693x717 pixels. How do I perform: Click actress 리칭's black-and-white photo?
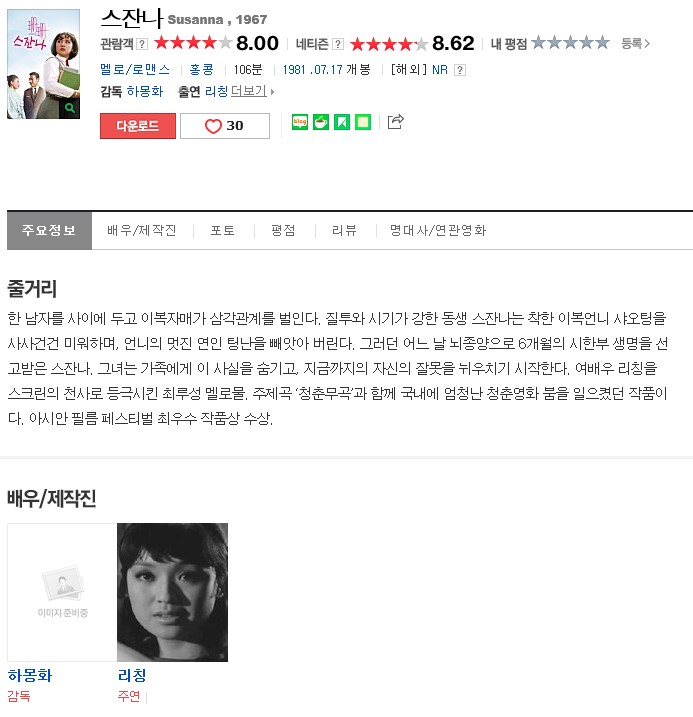coord(172,592)
